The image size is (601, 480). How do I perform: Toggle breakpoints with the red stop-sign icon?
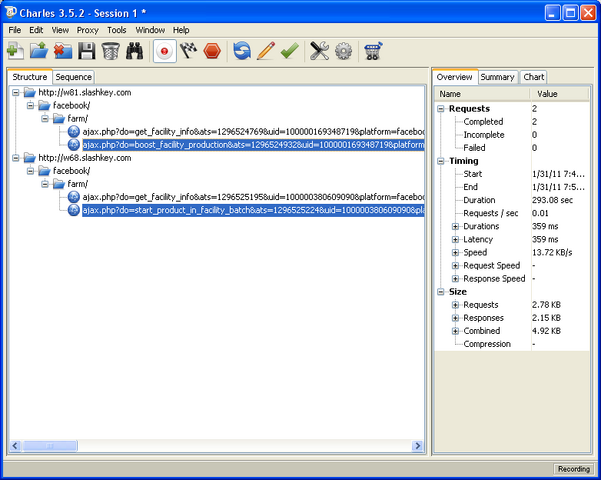pyautogui.click(x=212, y=51)
